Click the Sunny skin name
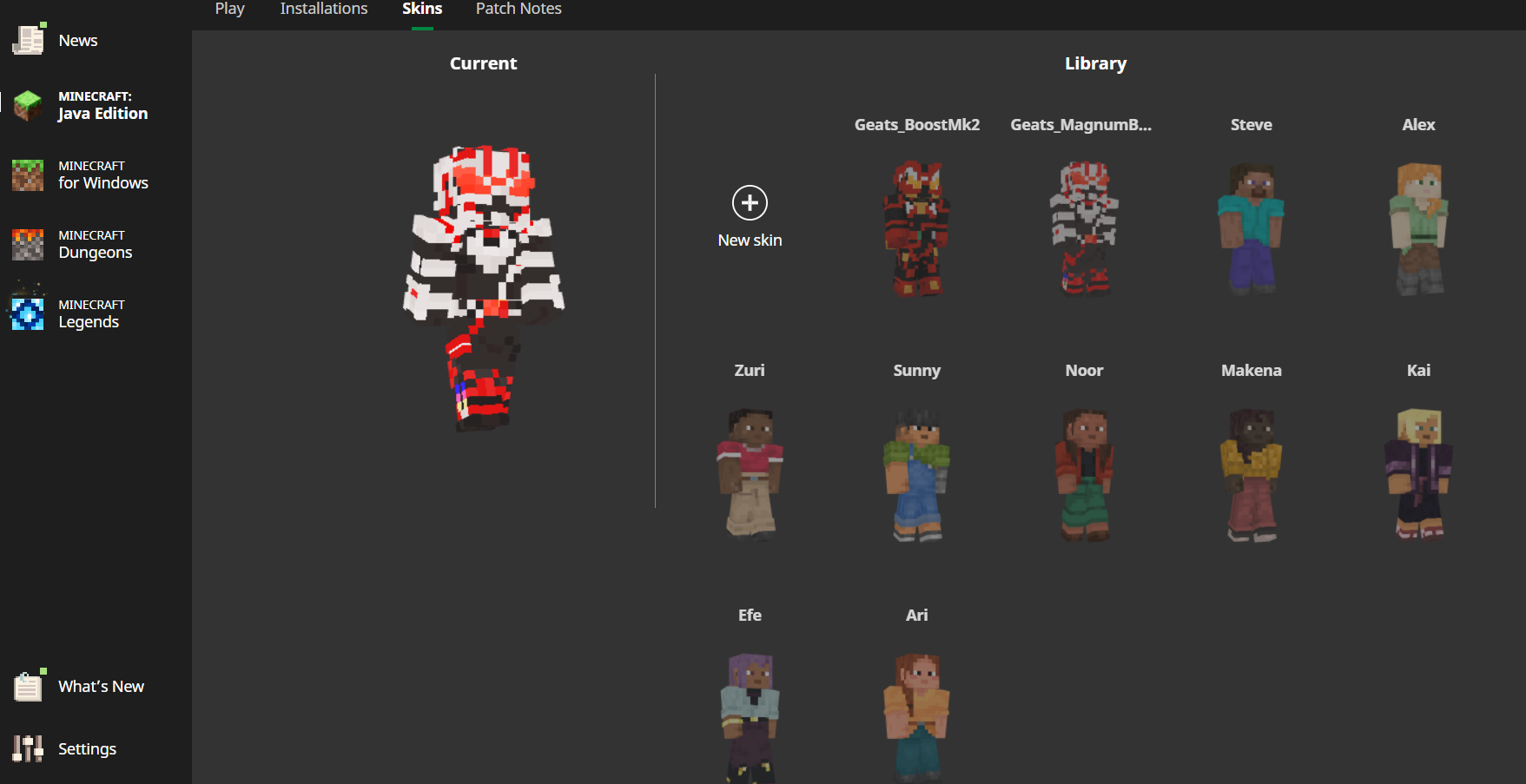The image size is (1526, 784). point(917,371)
